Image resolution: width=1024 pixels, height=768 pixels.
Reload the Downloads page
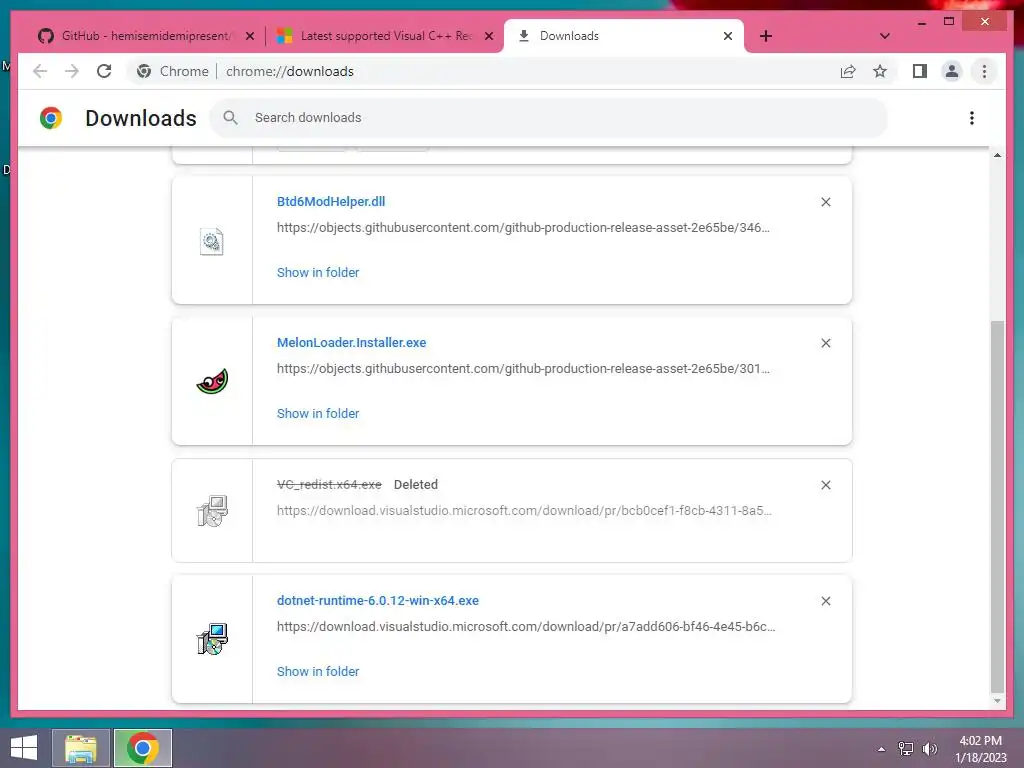pyautogui.click(x=104, y=71)
